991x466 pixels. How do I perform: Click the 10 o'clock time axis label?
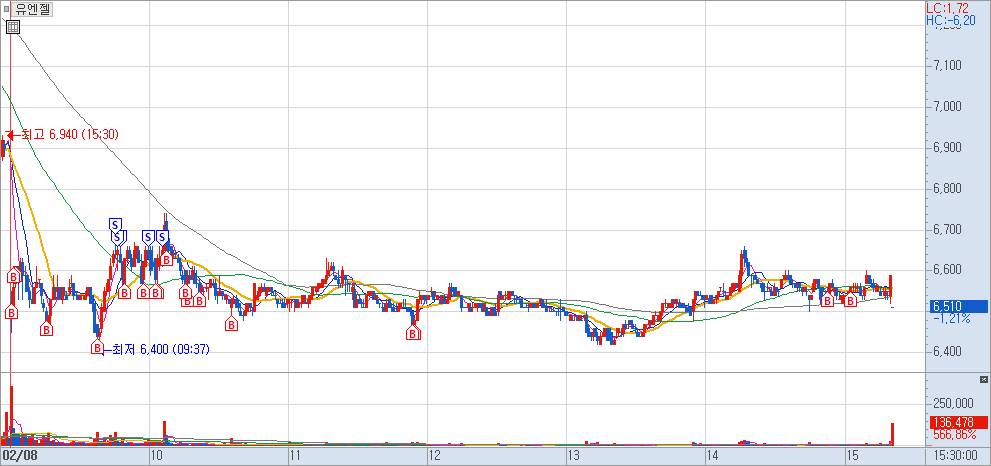(158, 455)
